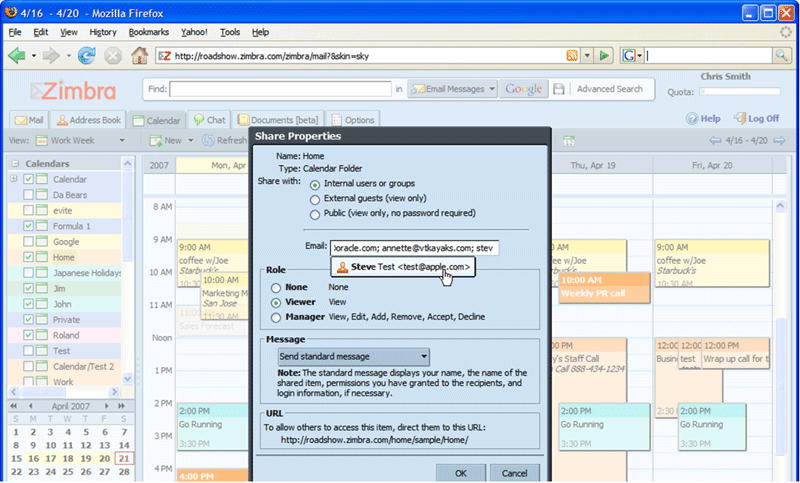The image size is (800, 483).
Task: Select the Manager role radio button
Action: point(276,318)
